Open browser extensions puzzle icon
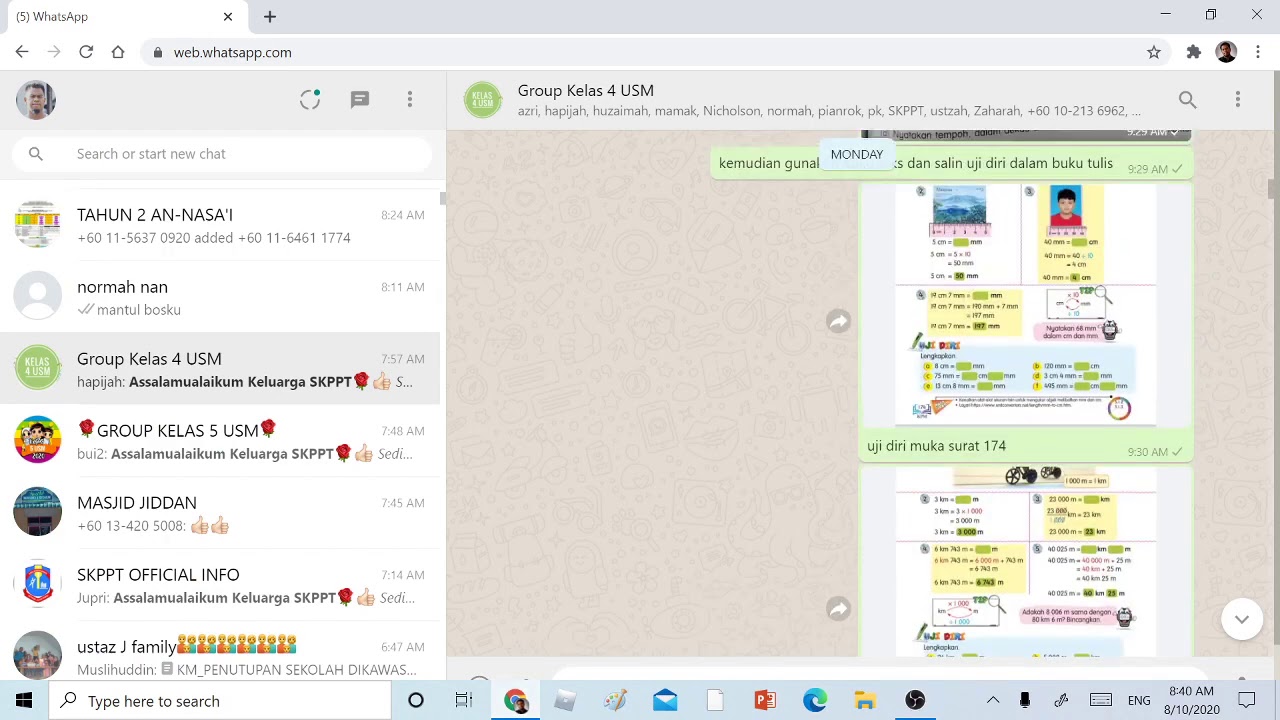Viewport: 1280px width, 720px height. 1193,52
